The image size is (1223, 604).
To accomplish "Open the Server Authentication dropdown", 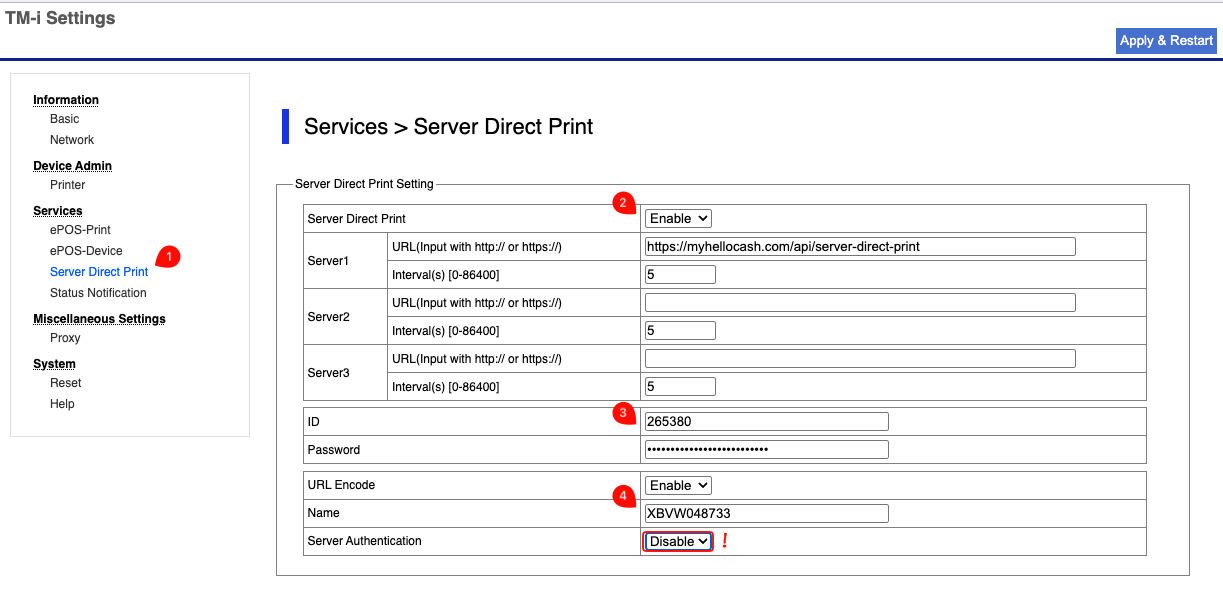I will 678,541.
